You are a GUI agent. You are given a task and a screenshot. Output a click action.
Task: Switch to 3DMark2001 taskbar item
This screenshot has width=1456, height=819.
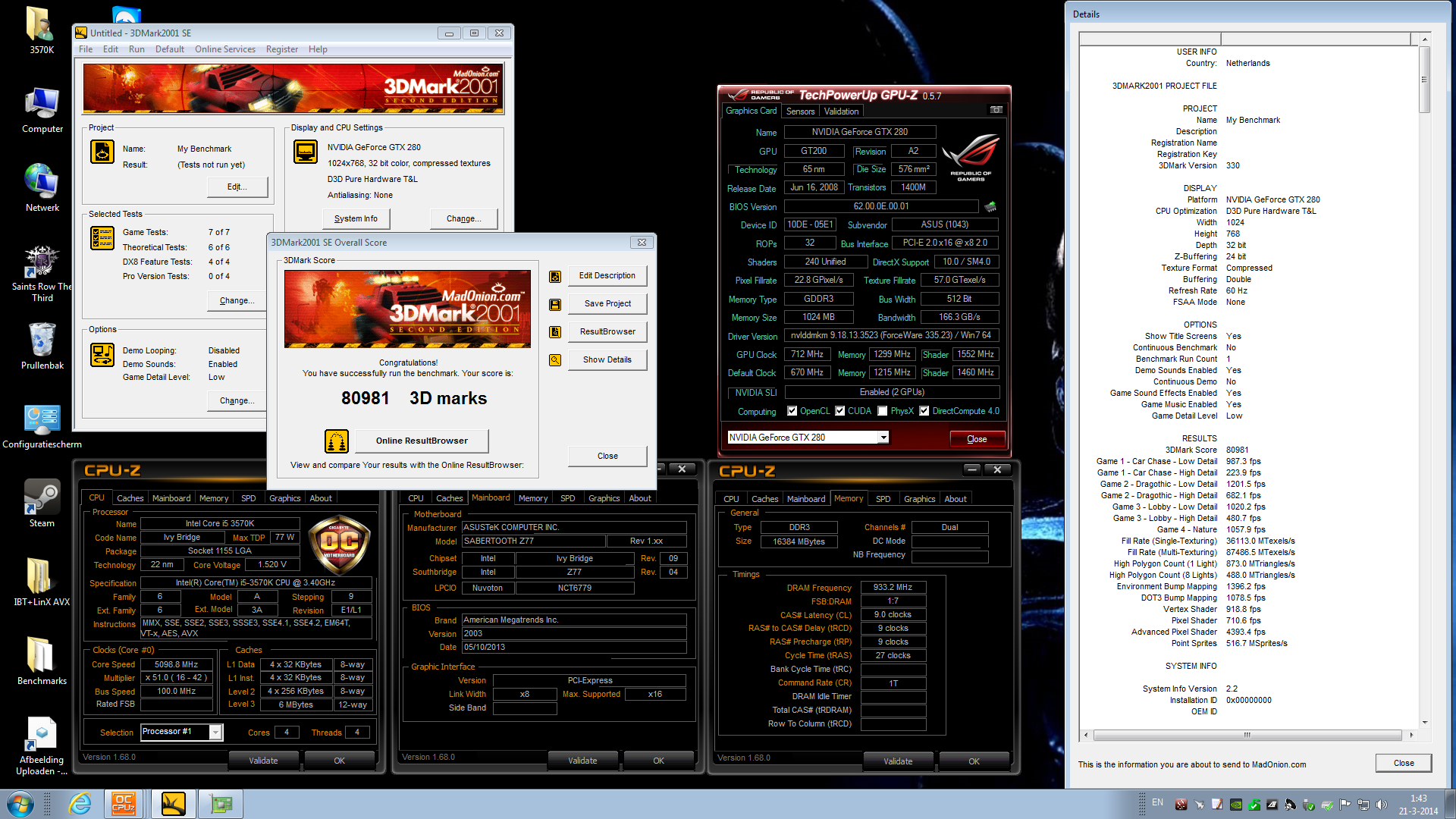[174, 803]
